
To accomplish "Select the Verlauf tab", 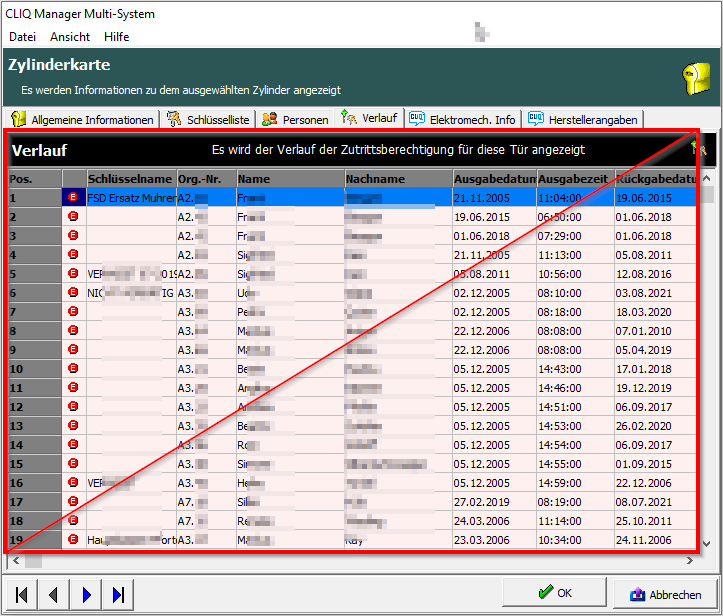I will pyautogui.click(x=369, y=118).
